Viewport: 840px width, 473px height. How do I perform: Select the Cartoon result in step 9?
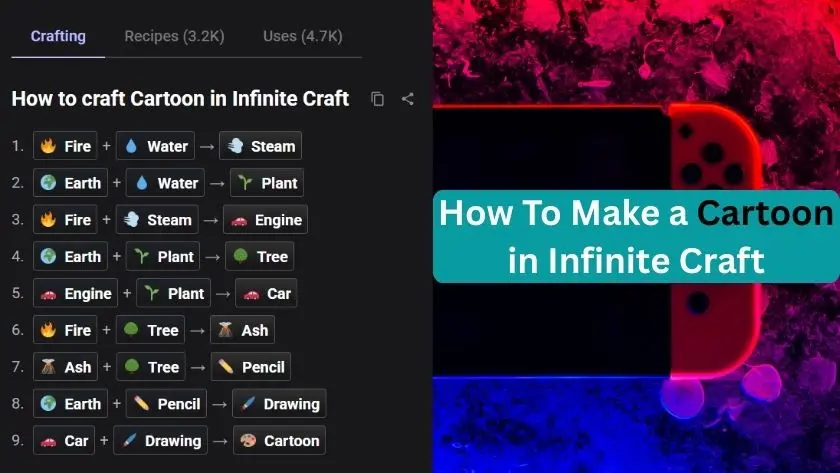point(279,440)
